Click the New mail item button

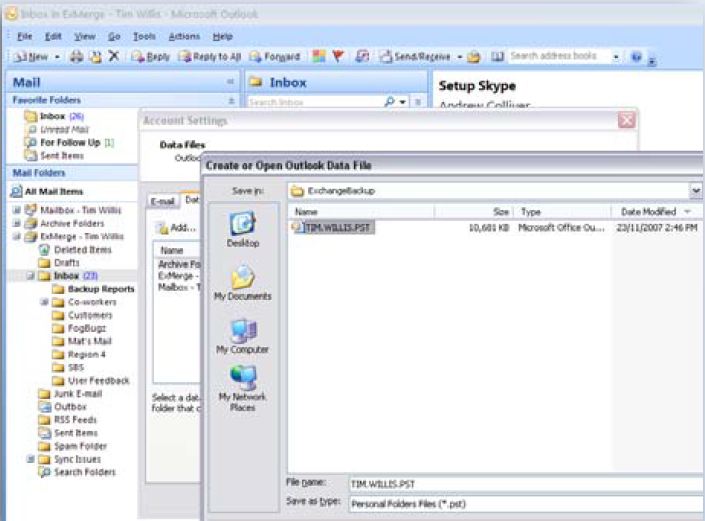coord(30,57)
